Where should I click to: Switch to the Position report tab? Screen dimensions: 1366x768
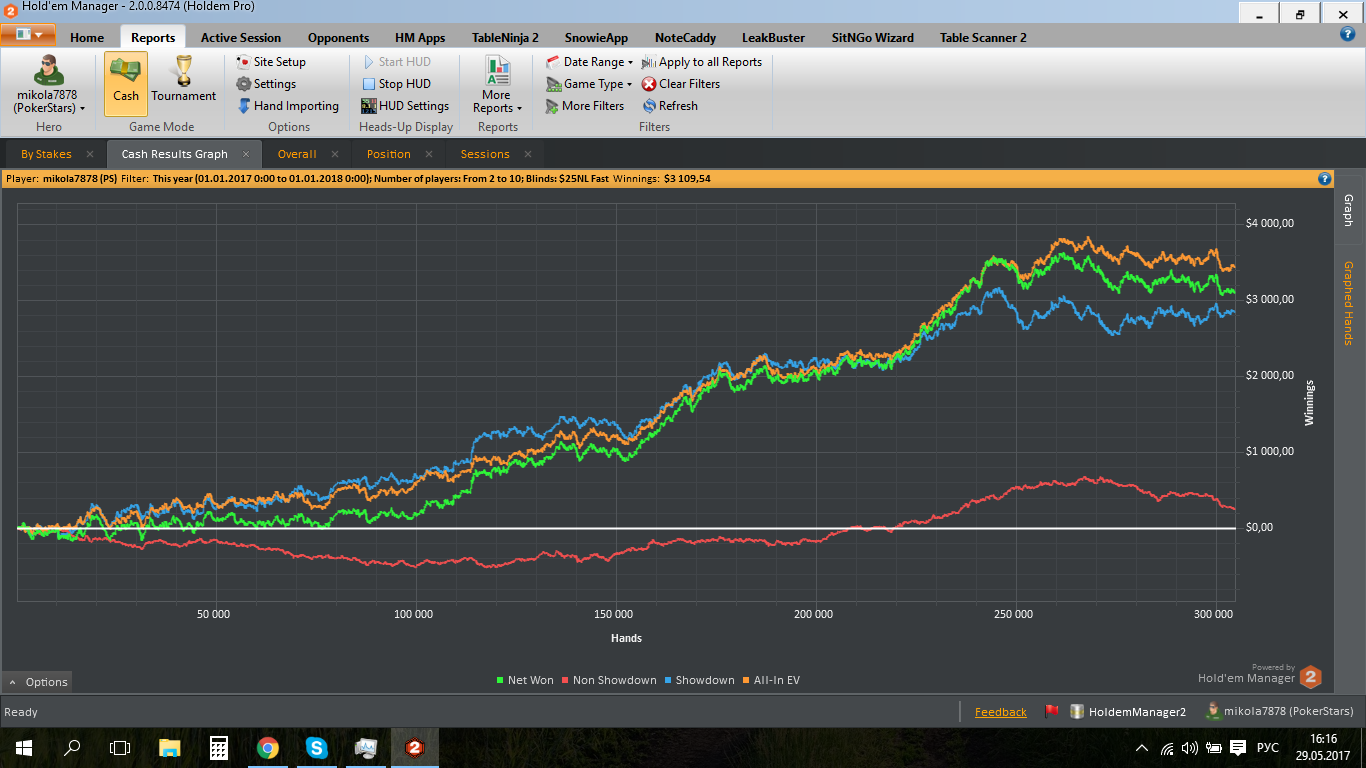[x=389, y=154]
